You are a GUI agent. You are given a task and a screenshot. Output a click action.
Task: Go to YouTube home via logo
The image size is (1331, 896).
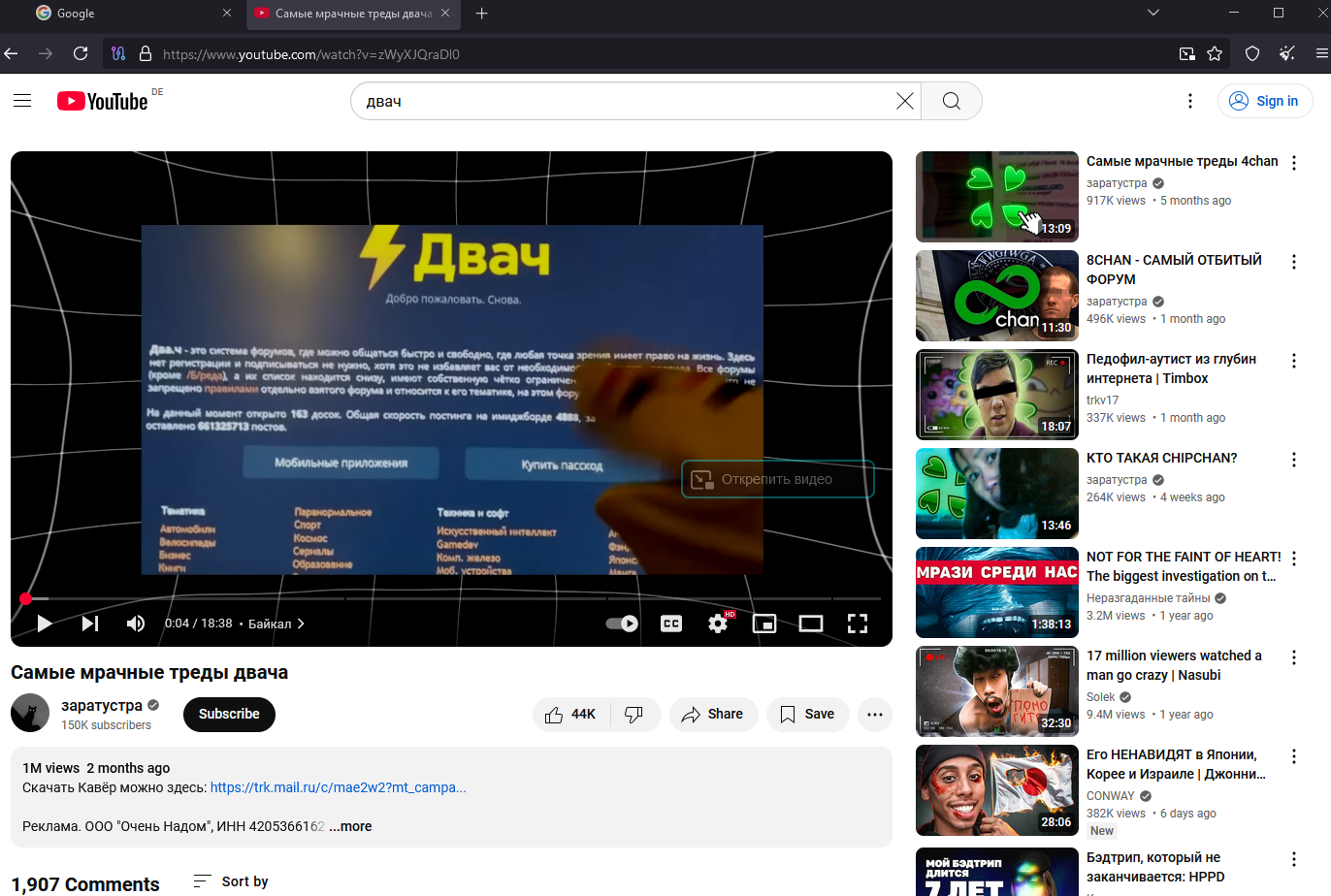(x=103, y=101)
